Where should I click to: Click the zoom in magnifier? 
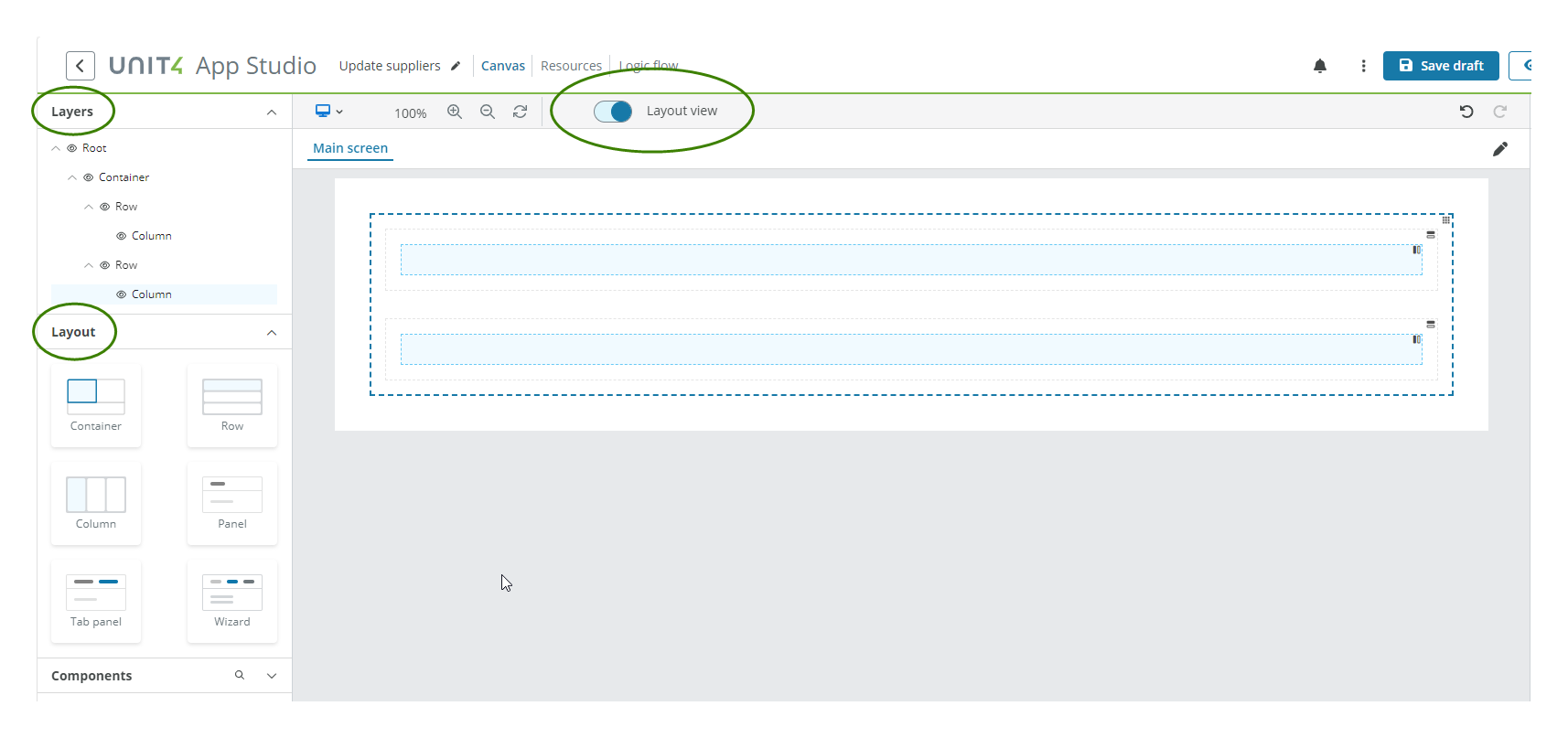coord(455,112)
